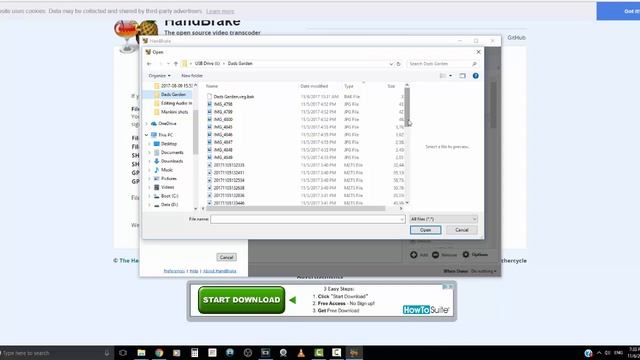Click Cancel in HandBrake source panel

click(x=226, y=258)
